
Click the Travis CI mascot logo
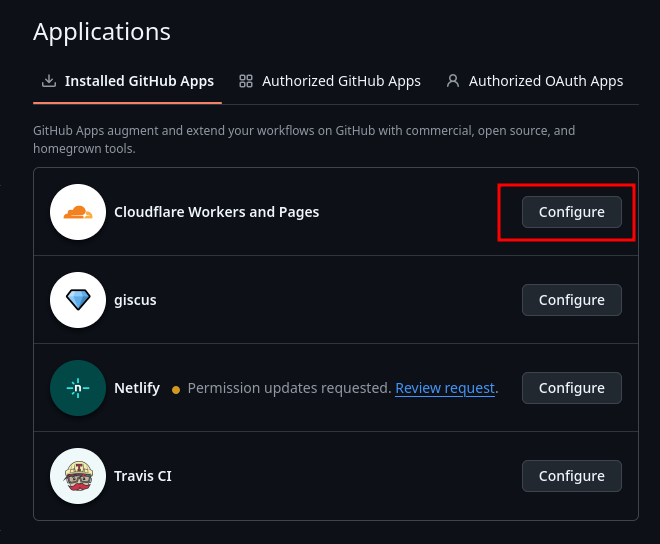point(78,476)
